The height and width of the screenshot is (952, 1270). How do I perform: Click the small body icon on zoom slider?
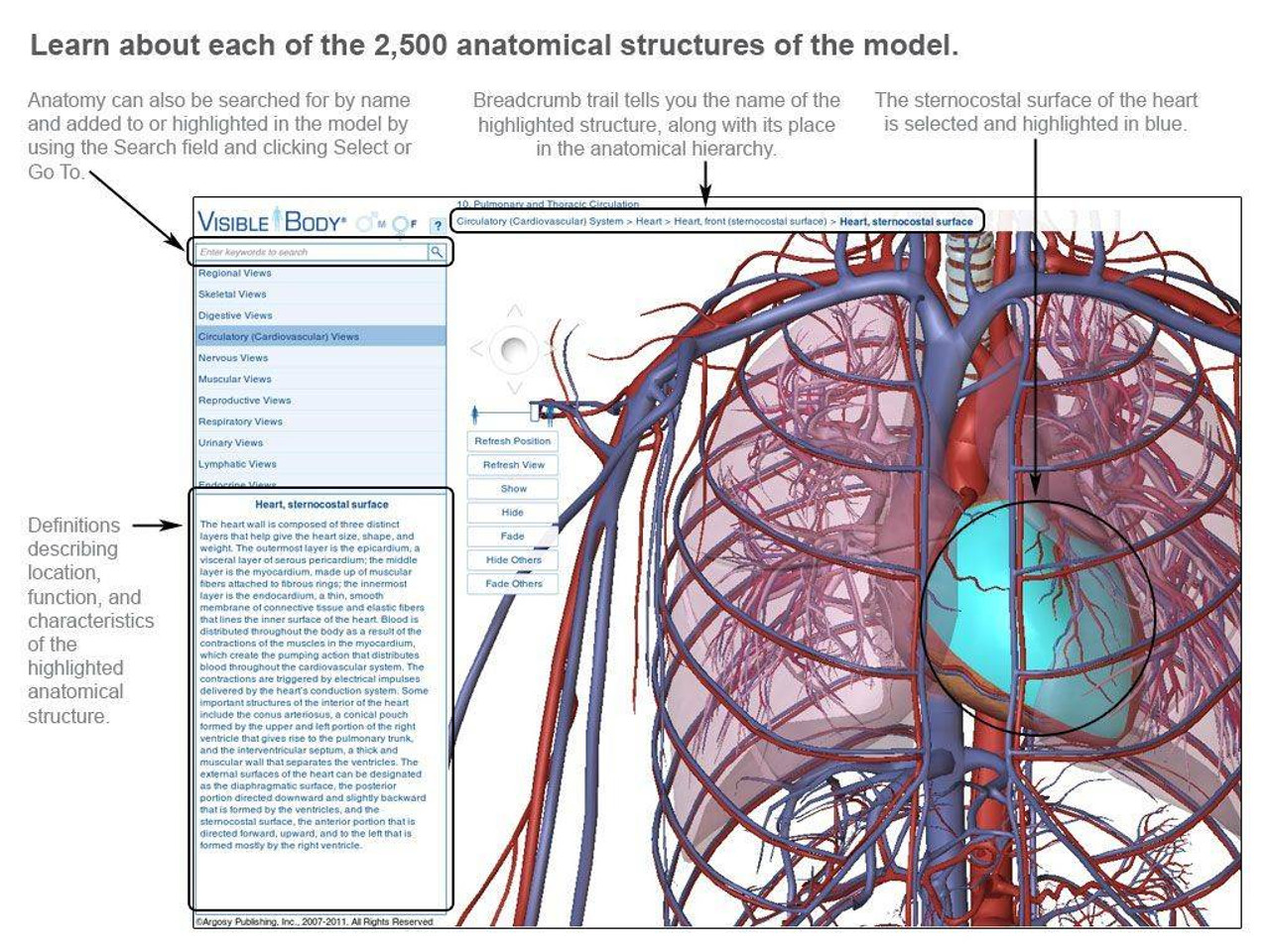(x=475, y=413)
